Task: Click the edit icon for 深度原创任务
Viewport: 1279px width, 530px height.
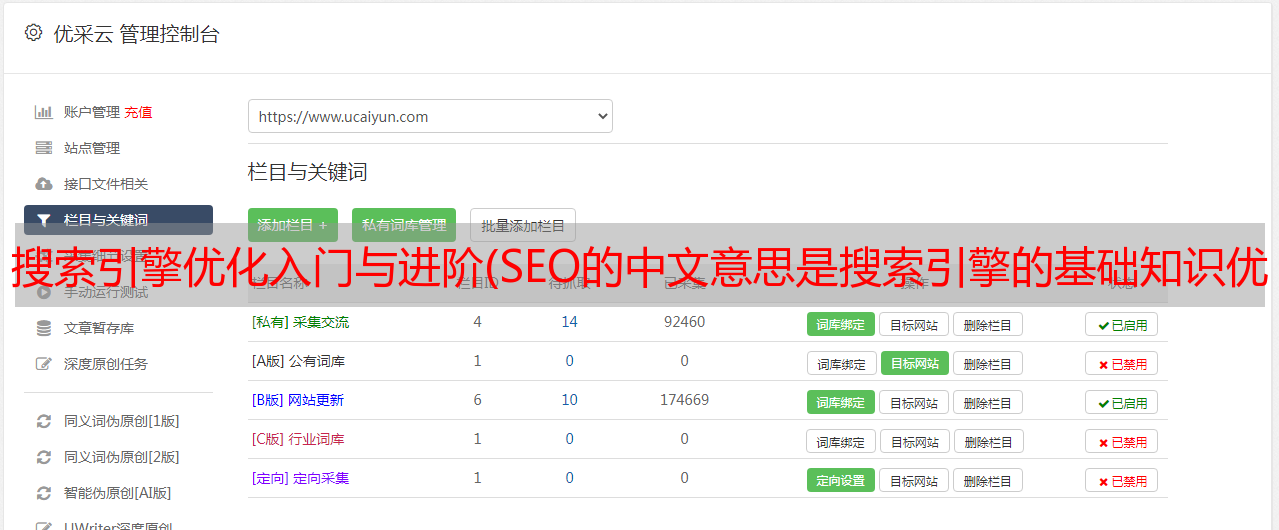Action: point(44,364)
